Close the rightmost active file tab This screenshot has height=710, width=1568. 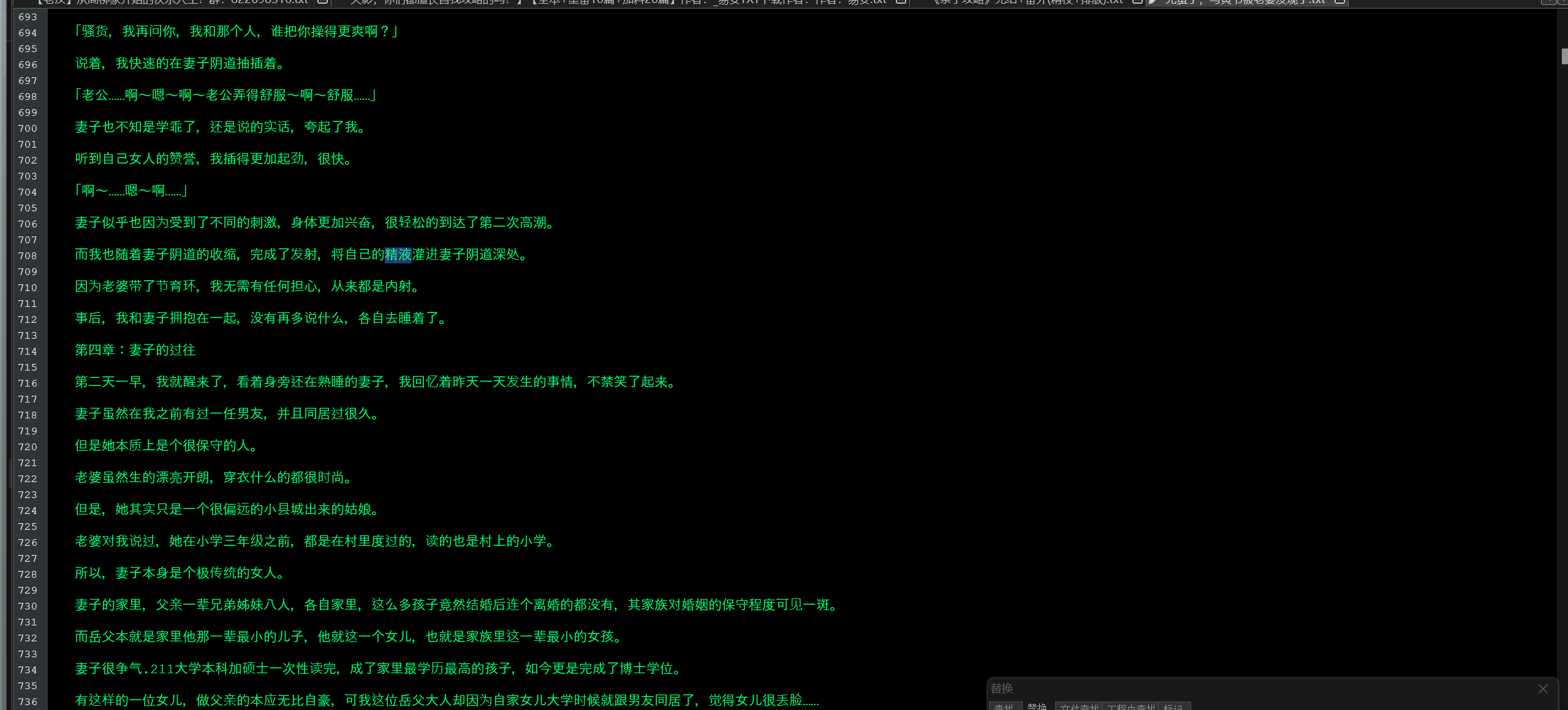click(x=1339, y=2)
